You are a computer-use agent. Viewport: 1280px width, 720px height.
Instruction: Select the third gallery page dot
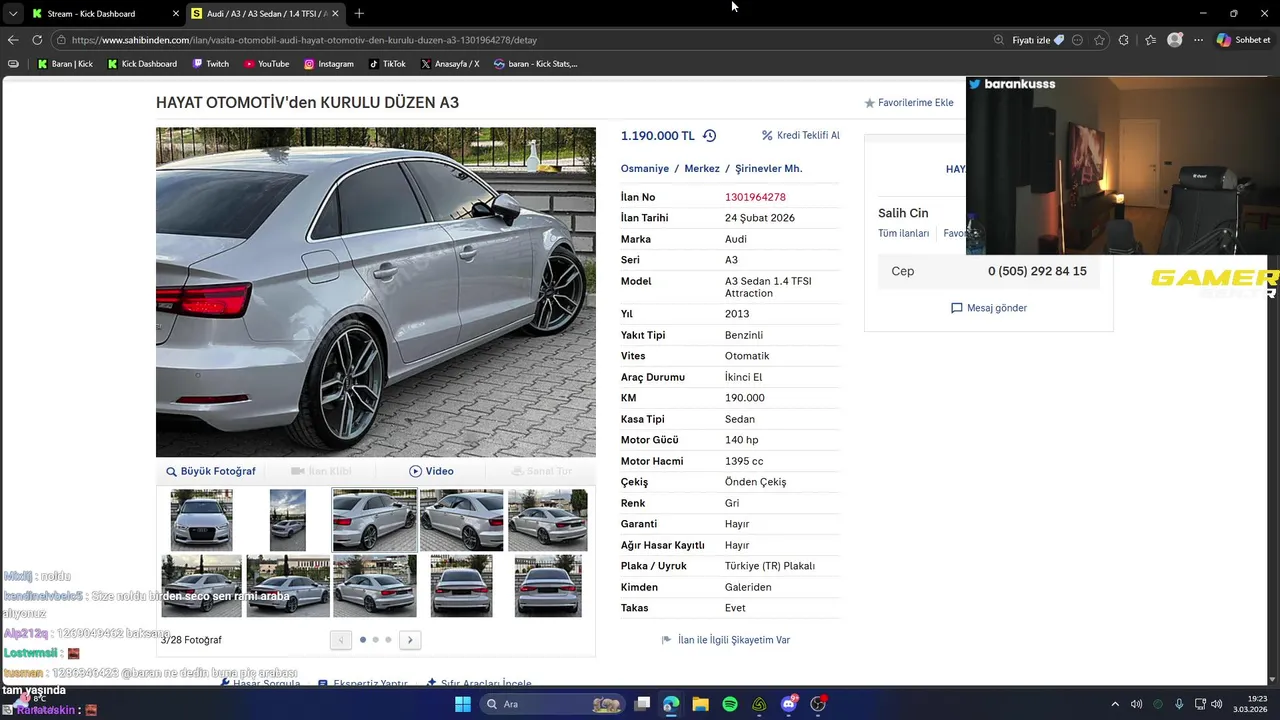389,640
